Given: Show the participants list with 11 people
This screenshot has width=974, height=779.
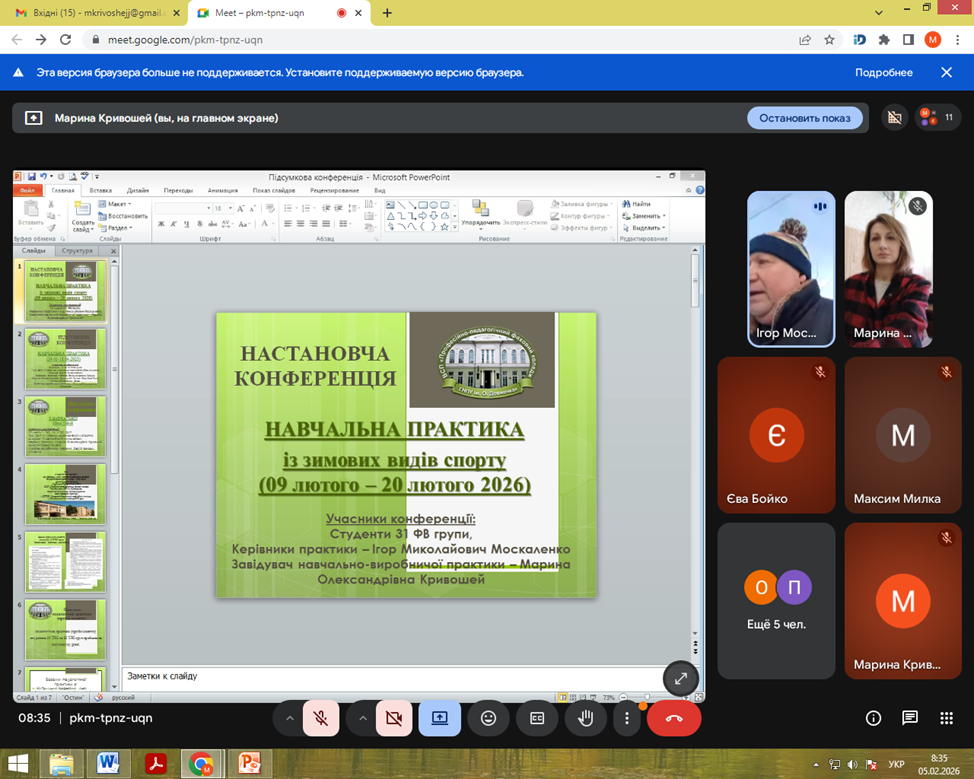Looking at the screenshot, I should click(937, 118).
